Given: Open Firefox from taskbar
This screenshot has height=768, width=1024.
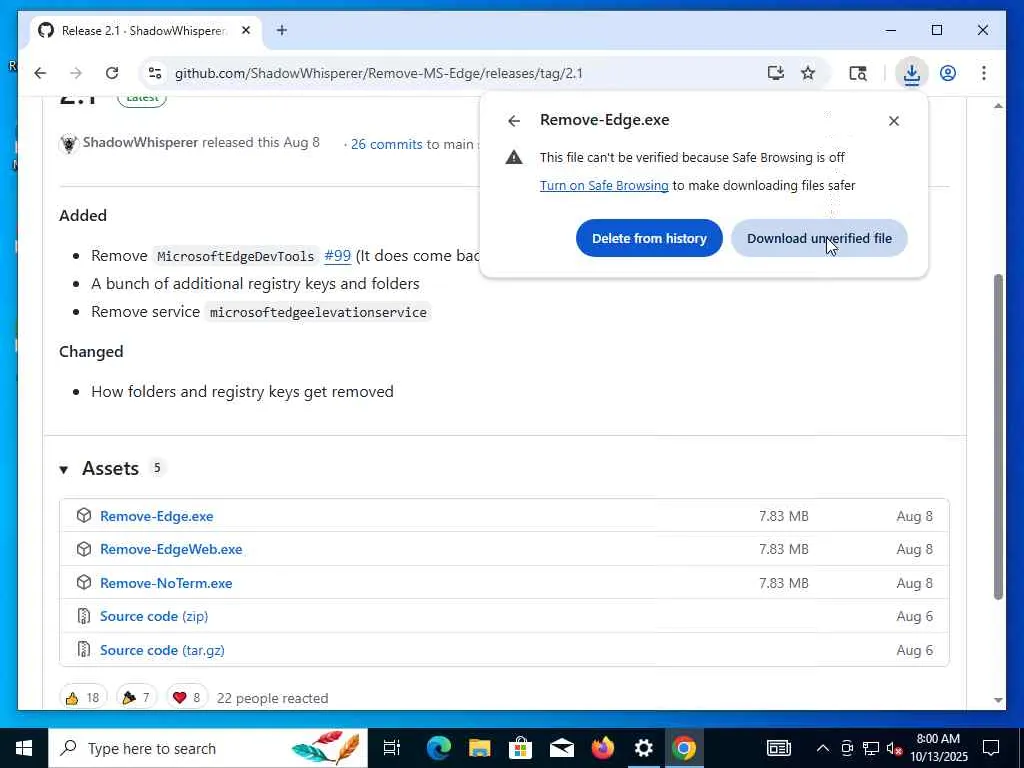Looking at the screenshot, I should point(603,748).
